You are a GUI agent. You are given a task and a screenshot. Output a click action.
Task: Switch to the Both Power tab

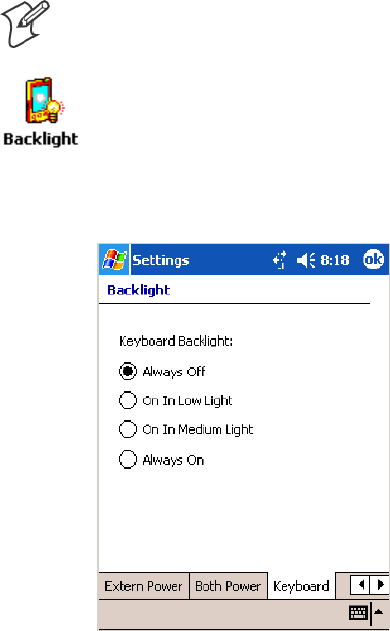click(x=228, y=586)
